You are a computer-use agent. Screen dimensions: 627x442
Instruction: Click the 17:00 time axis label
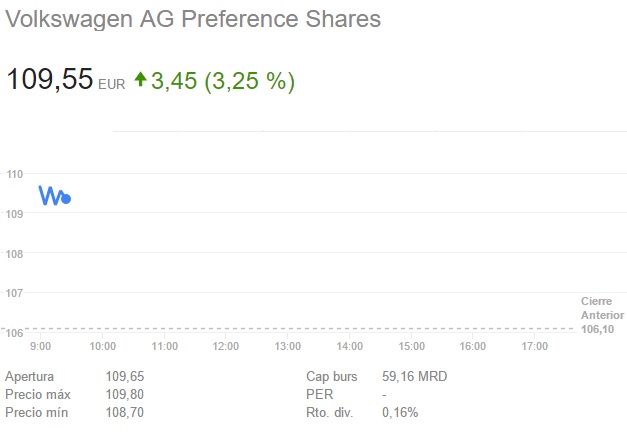click(535, 346)
